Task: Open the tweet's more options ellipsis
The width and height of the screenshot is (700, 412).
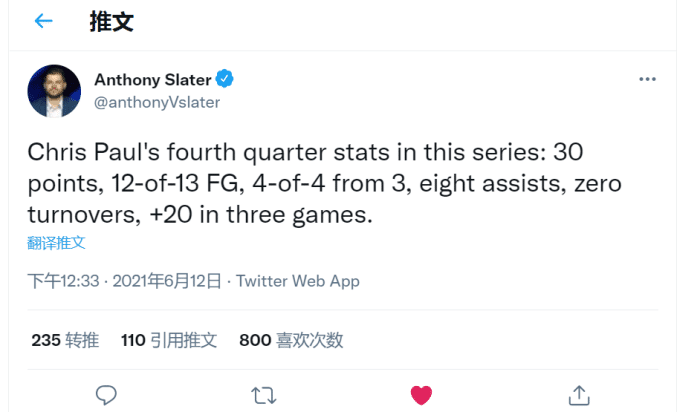Action: 648,78
